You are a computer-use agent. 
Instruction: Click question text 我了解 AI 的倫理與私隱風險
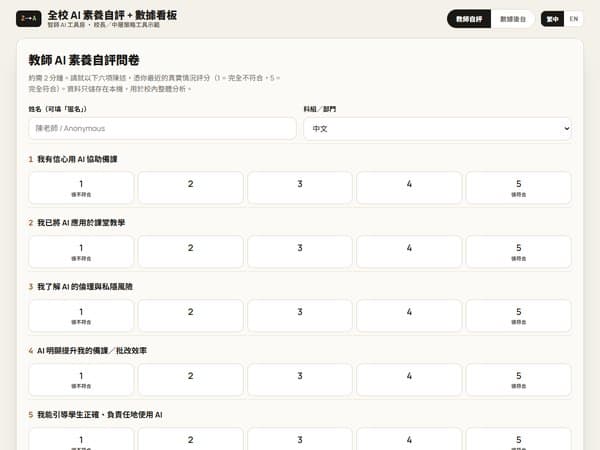pos(85,287)
